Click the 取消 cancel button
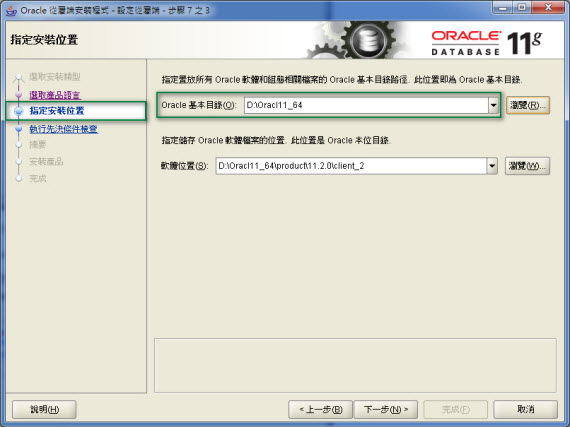Image resolution: width=570 pixels, height=427 pixels. [525, 410]
